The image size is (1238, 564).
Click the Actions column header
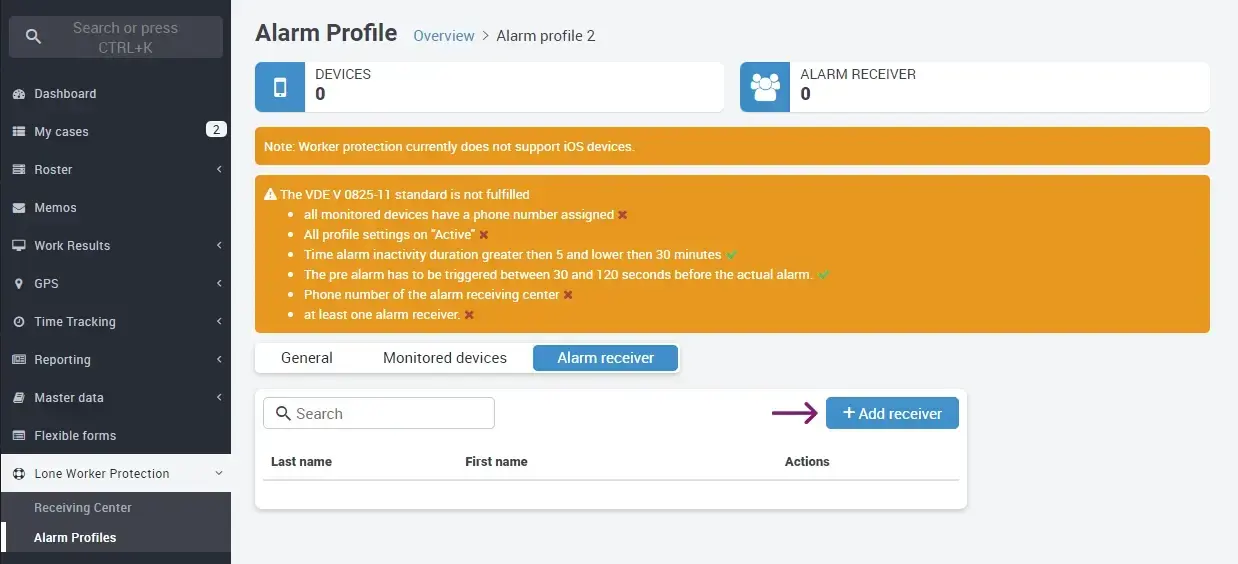[807, 462]
